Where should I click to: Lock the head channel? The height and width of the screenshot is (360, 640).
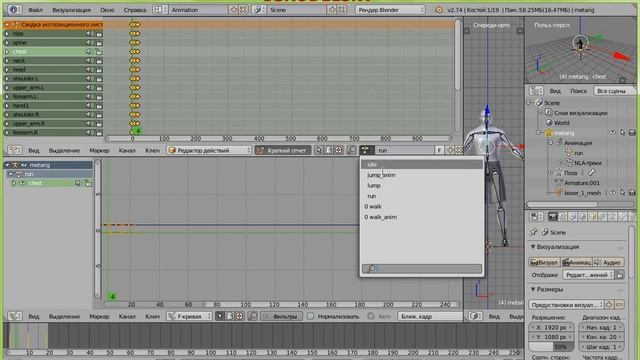(98, 69)
